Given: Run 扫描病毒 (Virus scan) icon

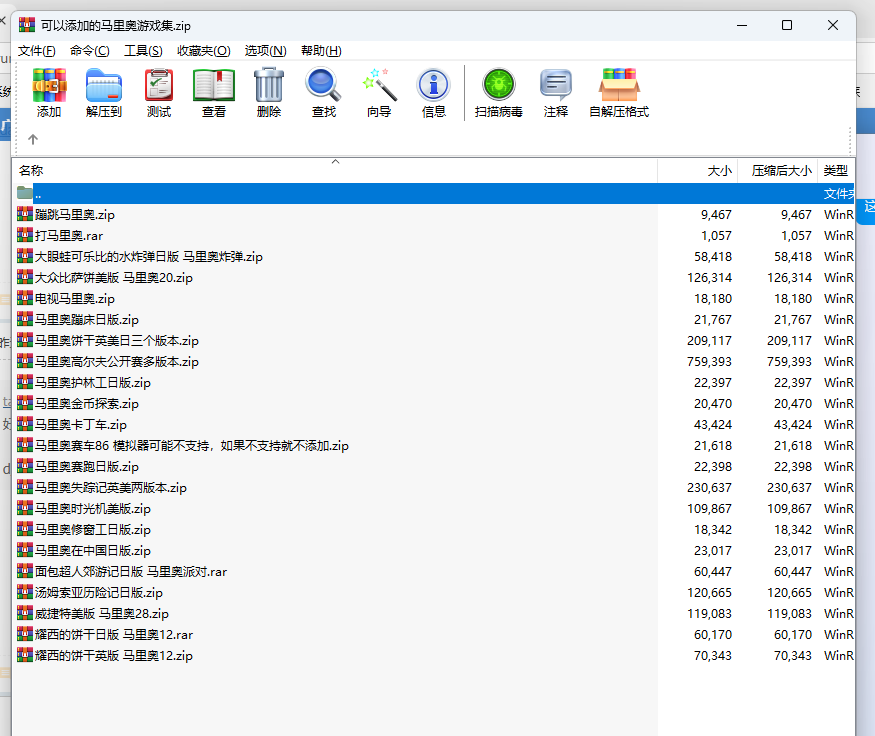Looking at the screenshot, I should (x=498, y=92).
